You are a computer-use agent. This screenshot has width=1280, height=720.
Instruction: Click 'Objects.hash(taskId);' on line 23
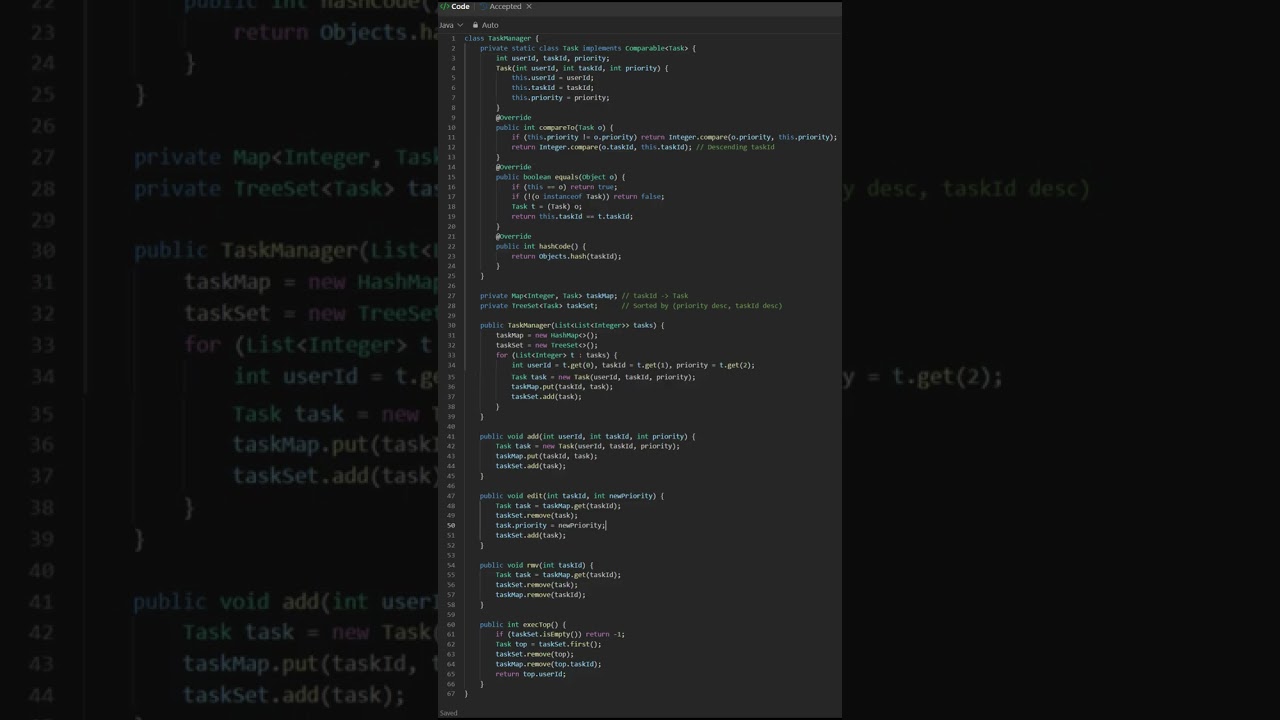click(580, 256)
